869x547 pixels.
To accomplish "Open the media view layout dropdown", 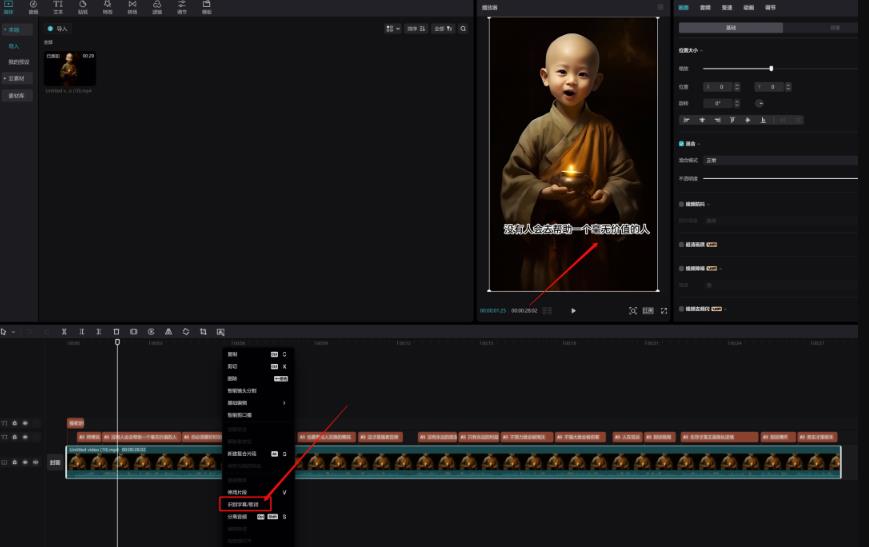I will pos(392,29).
